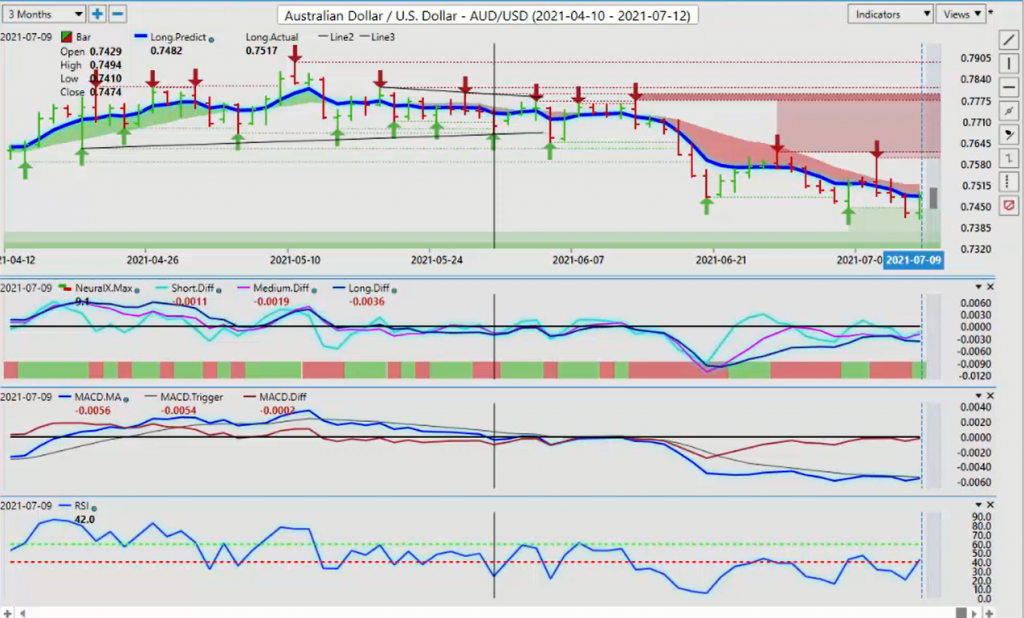Click the Long.Diff settings dot
This screenshot has height=618, width=1024.
[x=394, y=290]
